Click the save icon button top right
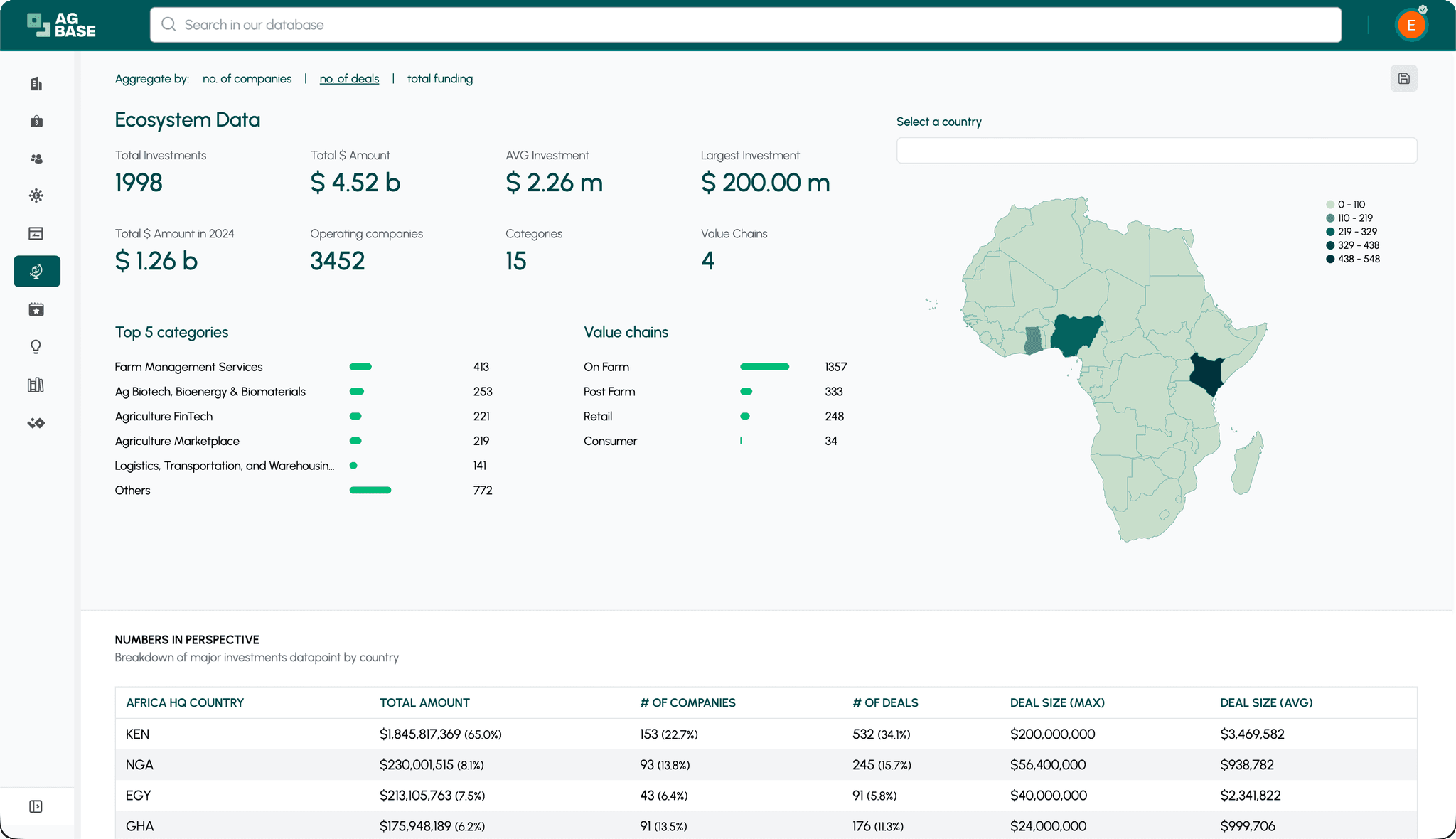Viewport: 1456px width, 839px height. pos(1403,79)
